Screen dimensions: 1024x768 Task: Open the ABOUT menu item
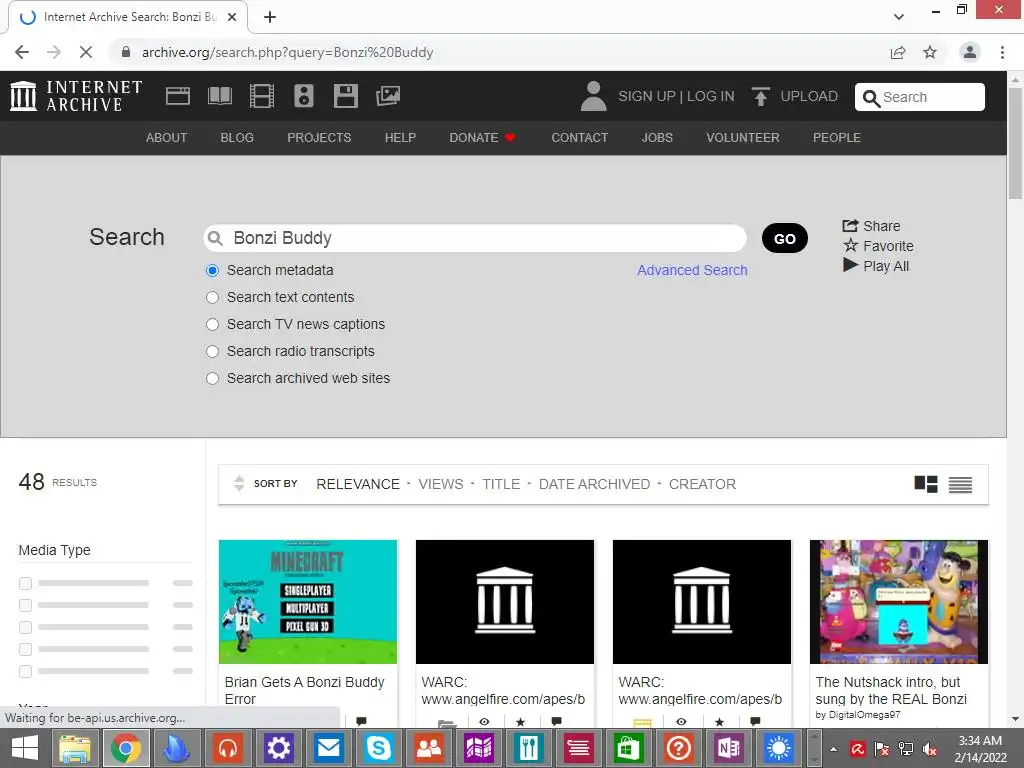[167, 138]
